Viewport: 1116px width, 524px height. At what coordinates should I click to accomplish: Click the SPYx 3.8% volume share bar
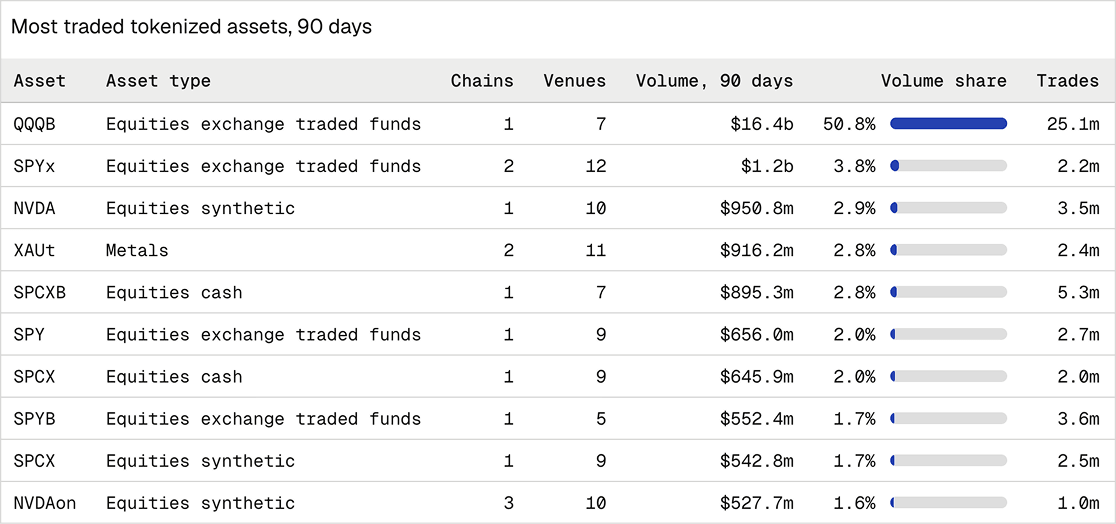coord(949,166)
